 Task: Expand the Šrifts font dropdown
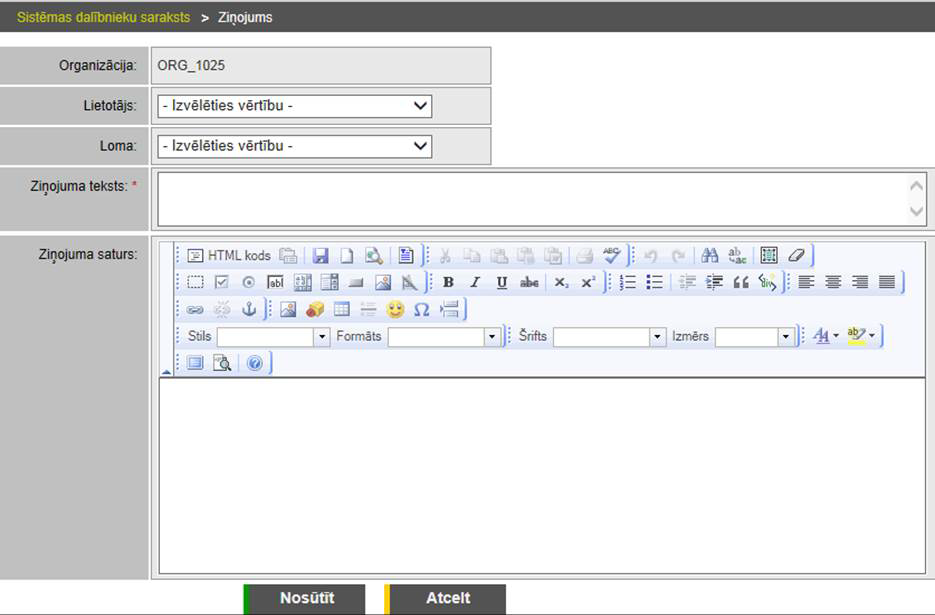pyautogui.click(x=657, y=337)
